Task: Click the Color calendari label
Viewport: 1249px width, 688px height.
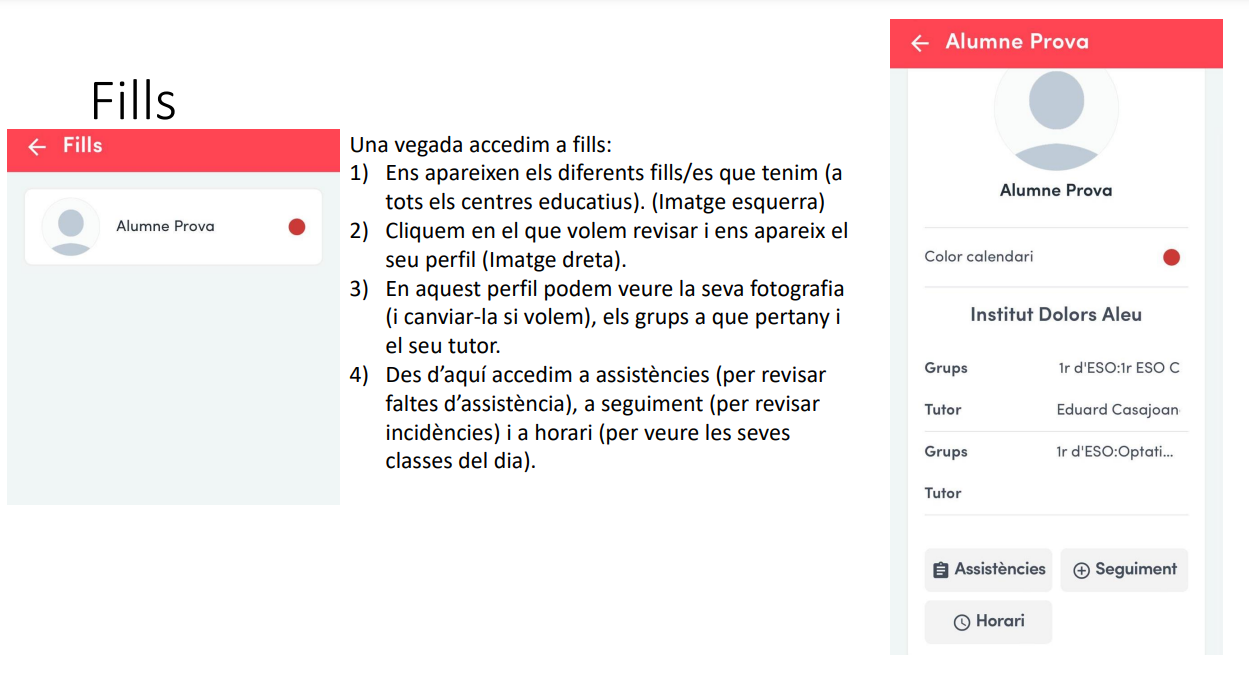Action: point(979,257)
